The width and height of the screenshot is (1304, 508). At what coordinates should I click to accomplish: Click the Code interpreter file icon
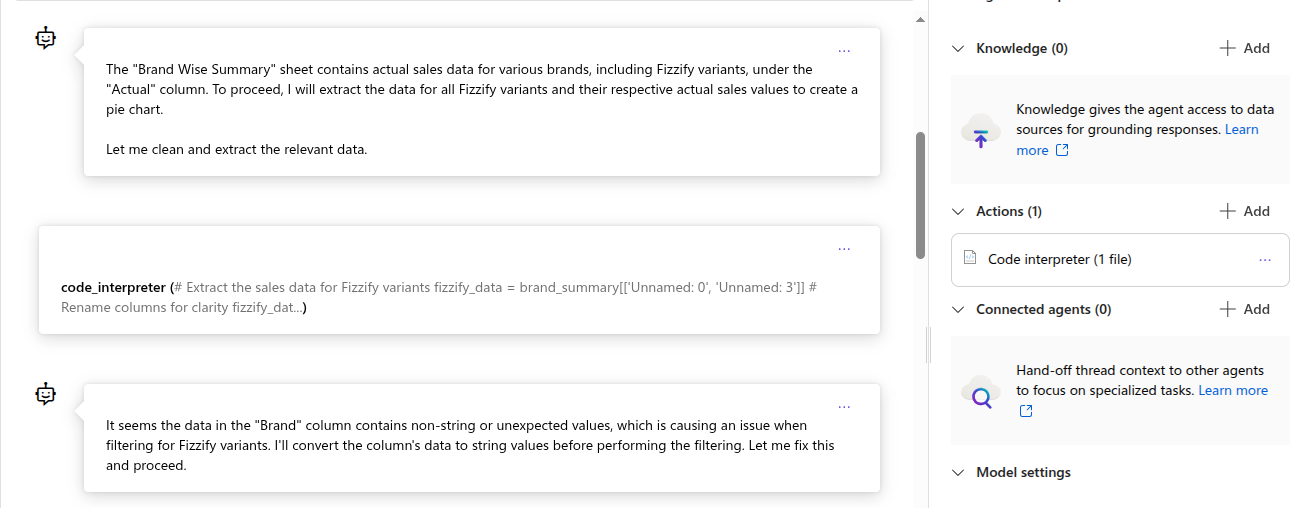969,258
